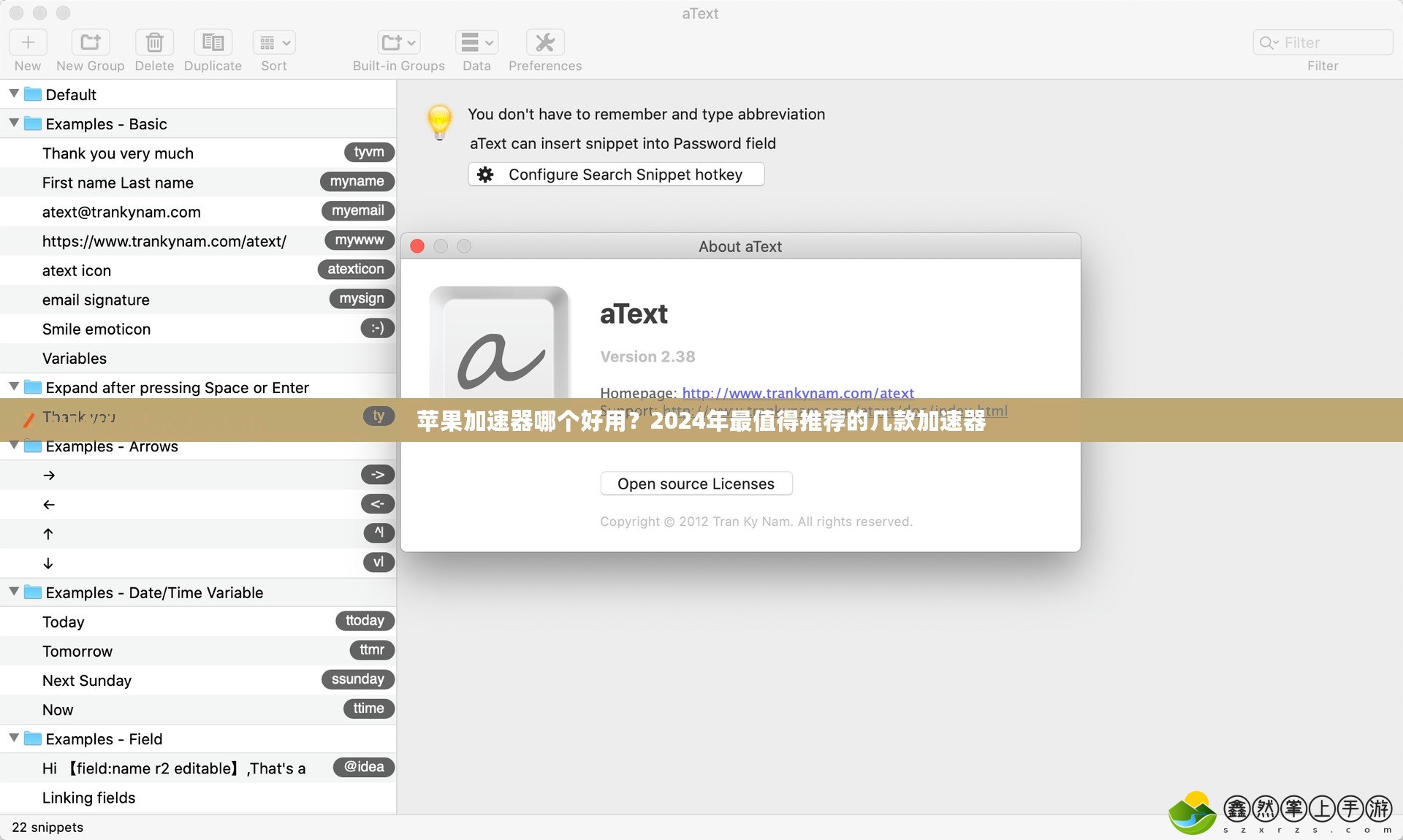
Task: Toggle visibility of Default group
Action: [x=14, y=94]
